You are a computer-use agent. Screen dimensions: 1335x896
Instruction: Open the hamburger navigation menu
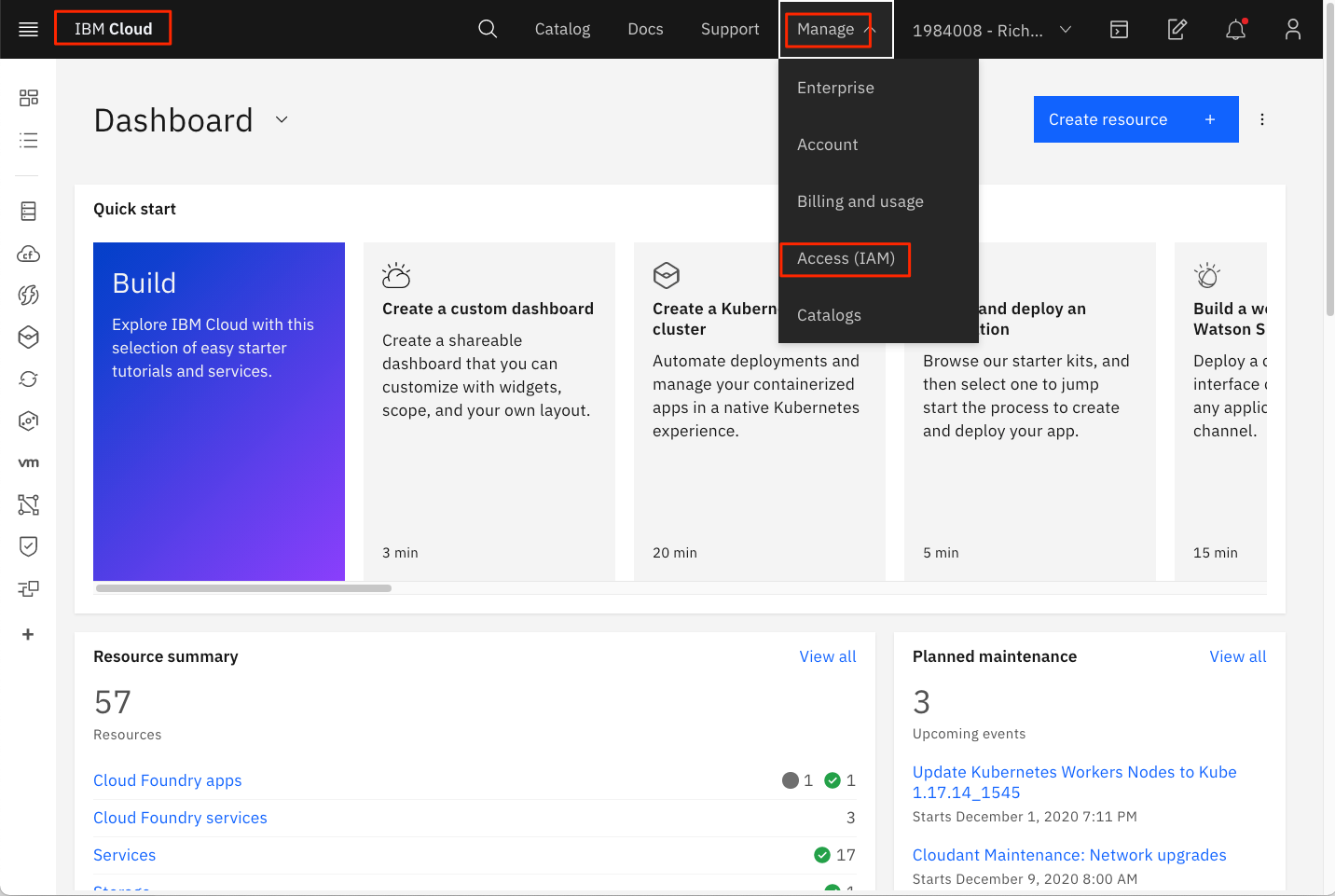28,29
